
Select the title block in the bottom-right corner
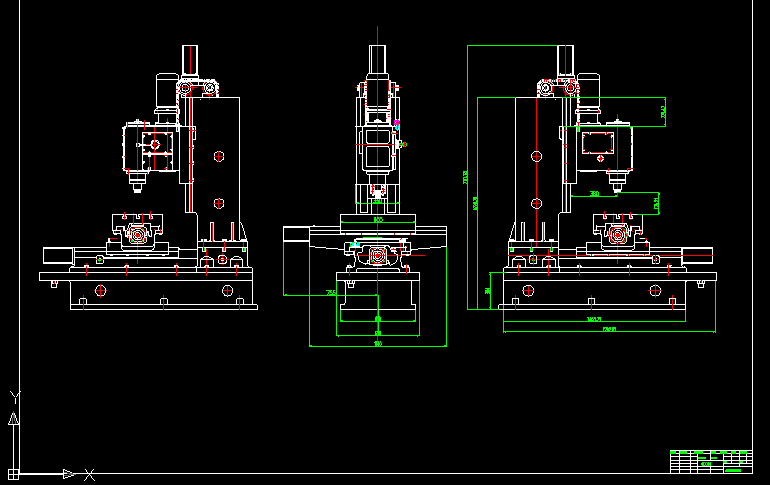pyautogui.click(x=710, y=461)
